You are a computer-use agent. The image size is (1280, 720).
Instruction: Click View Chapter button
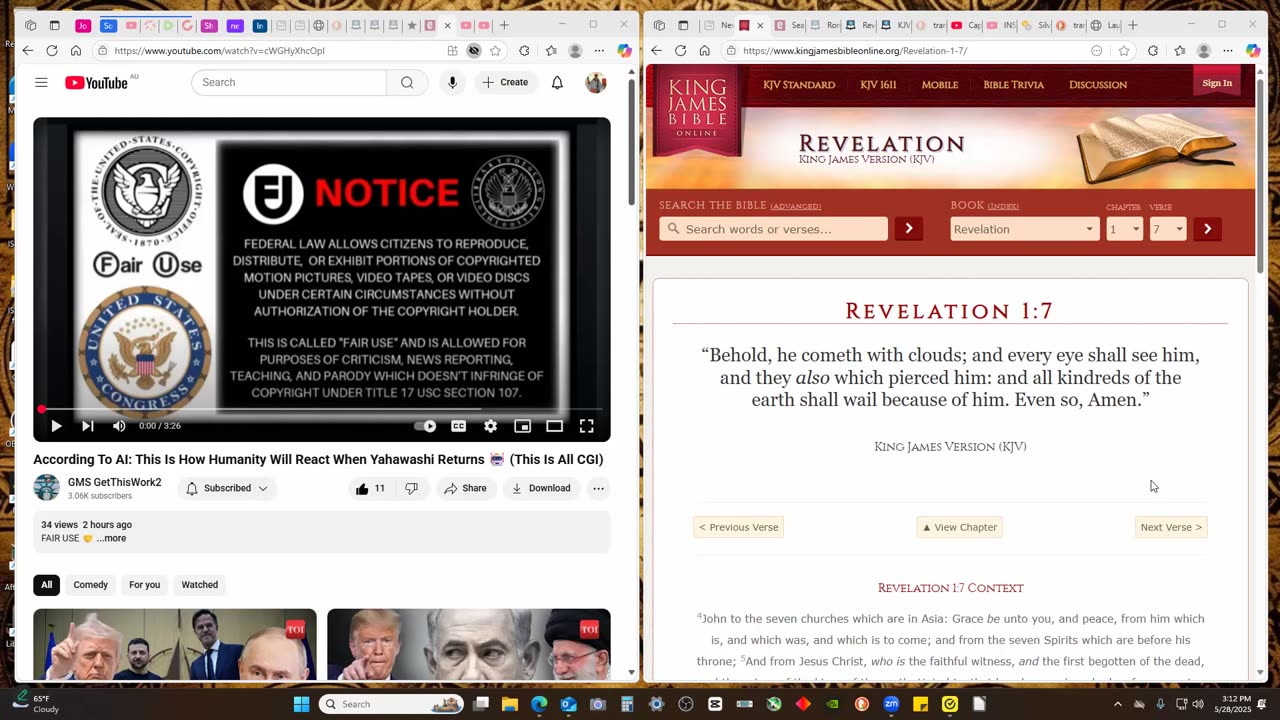point(960,527)
